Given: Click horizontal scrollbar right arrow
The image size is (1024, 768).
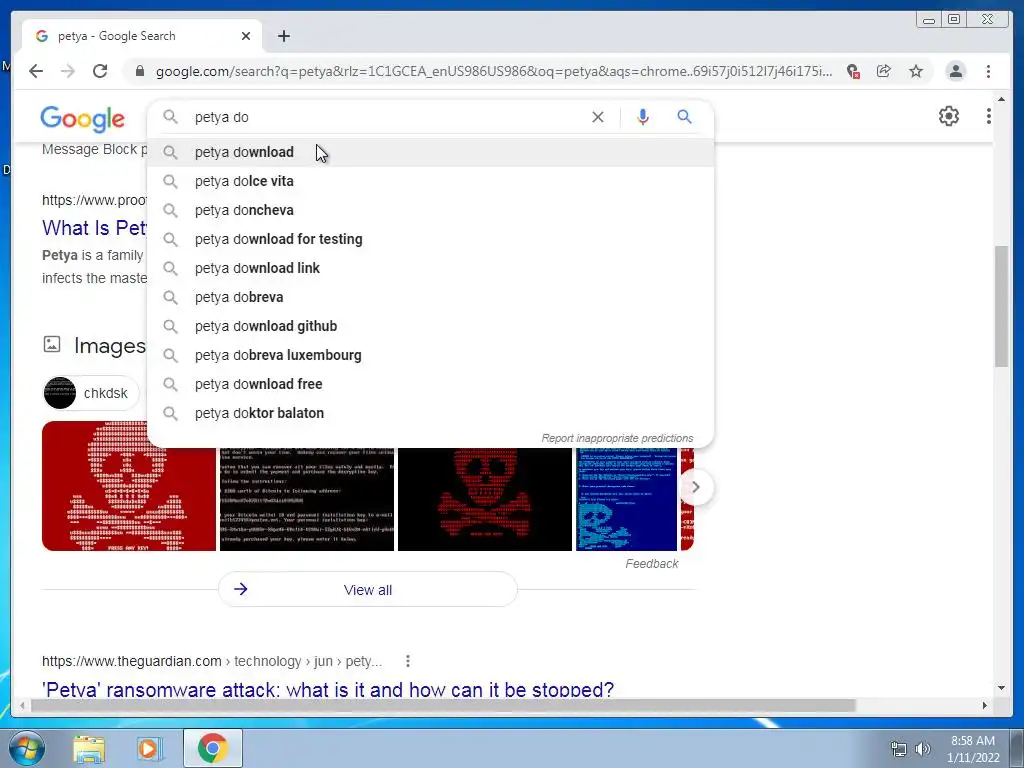Looking at the screenshot, I should [x=985, y=705].
